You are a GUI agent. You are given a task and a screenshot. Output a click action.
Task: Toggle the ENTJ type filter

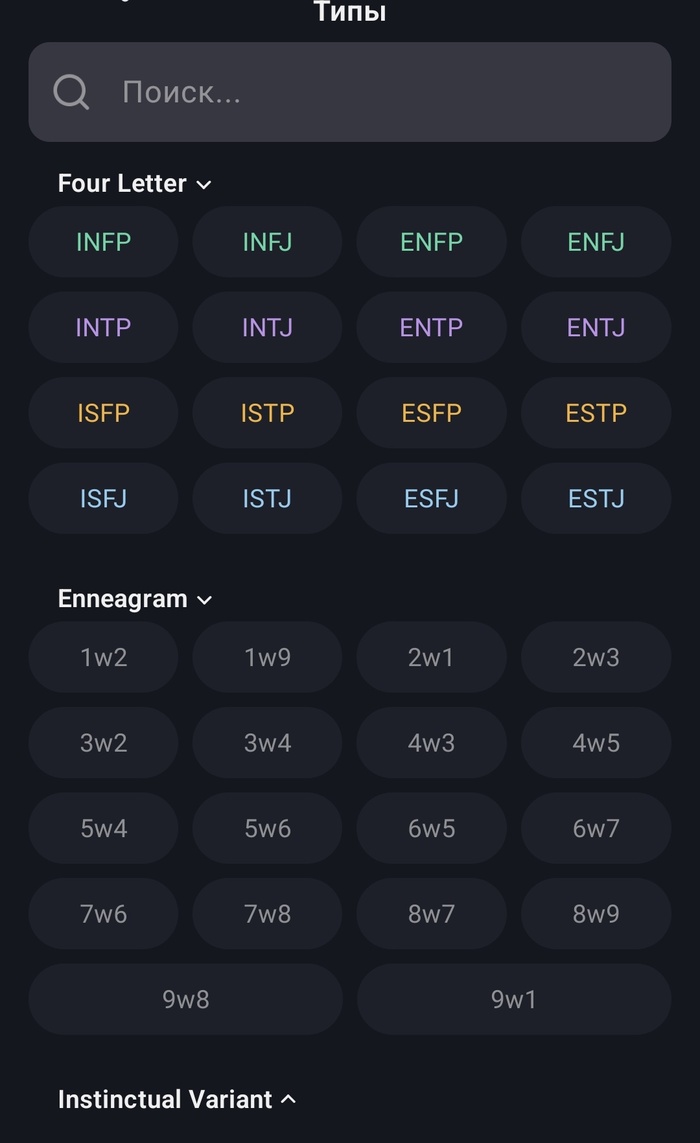coord(596,327)
